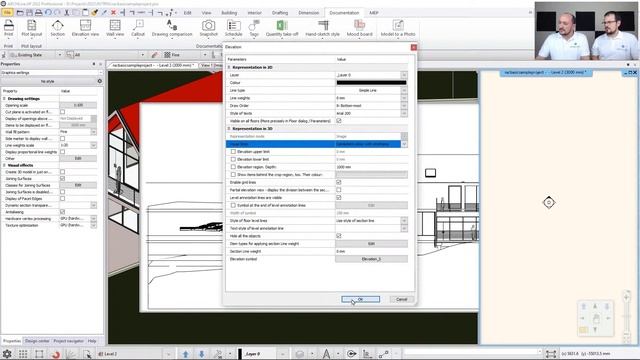Click the text style A icon in bottom toolbar
640x360 pixels.
point(326,354)
